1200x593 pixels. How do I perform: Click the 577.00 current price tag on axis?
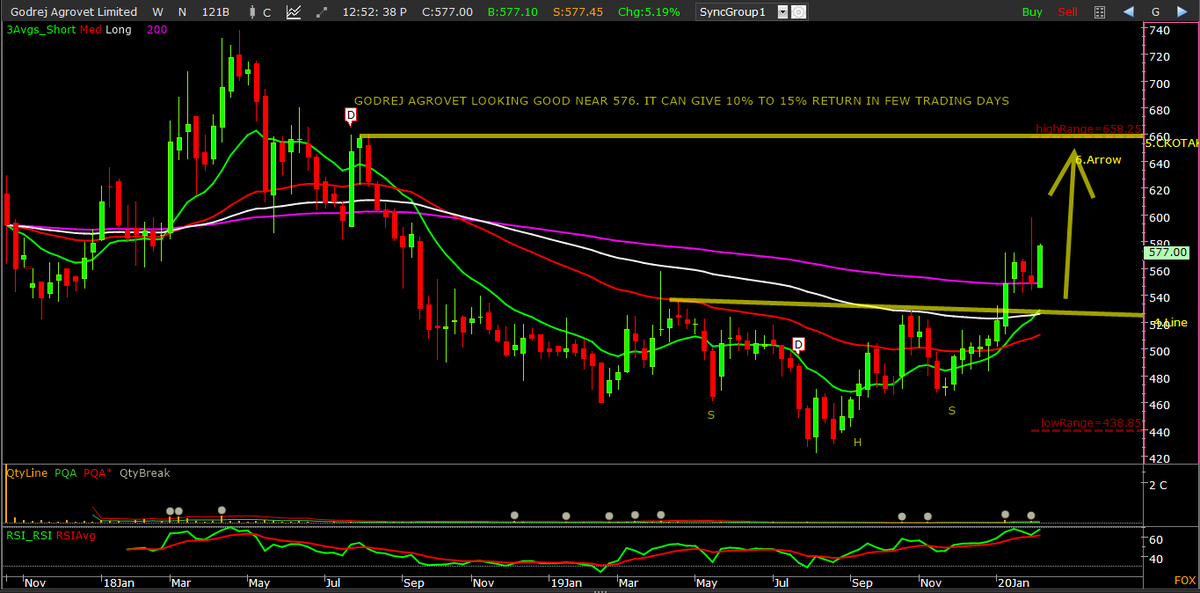click(1169, 253)
